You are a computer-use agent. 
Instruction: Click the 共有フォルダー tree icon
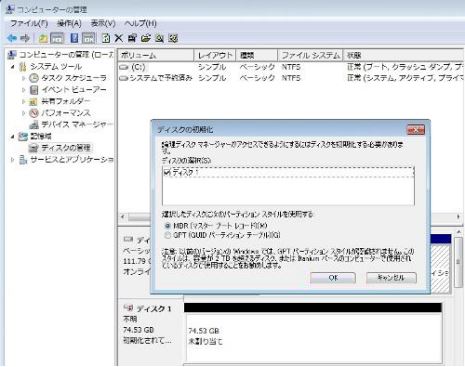(x=33, y=102)
